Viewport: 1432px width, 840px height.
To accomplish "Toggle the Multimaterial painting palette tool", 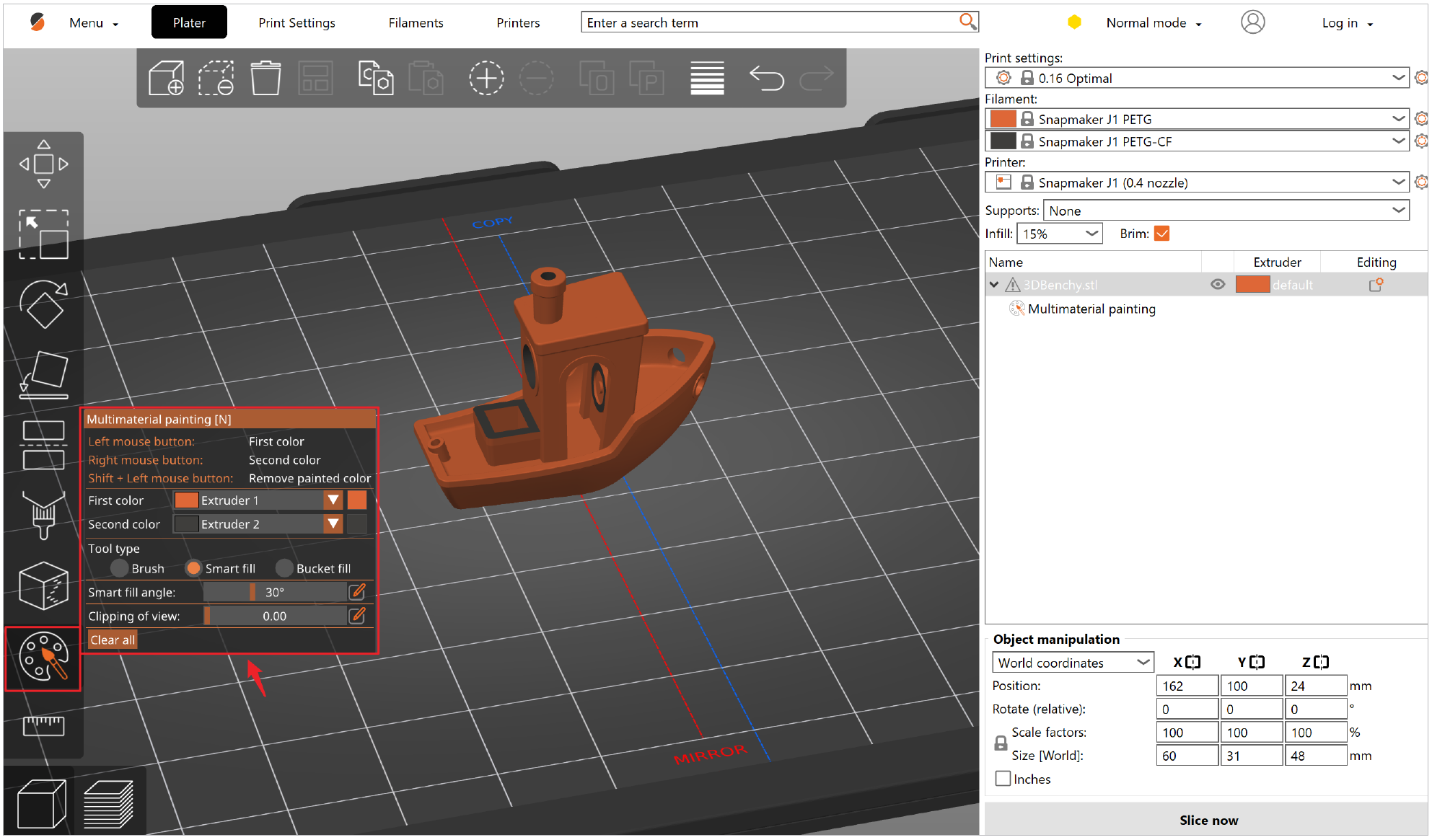I will coord(43,657).
